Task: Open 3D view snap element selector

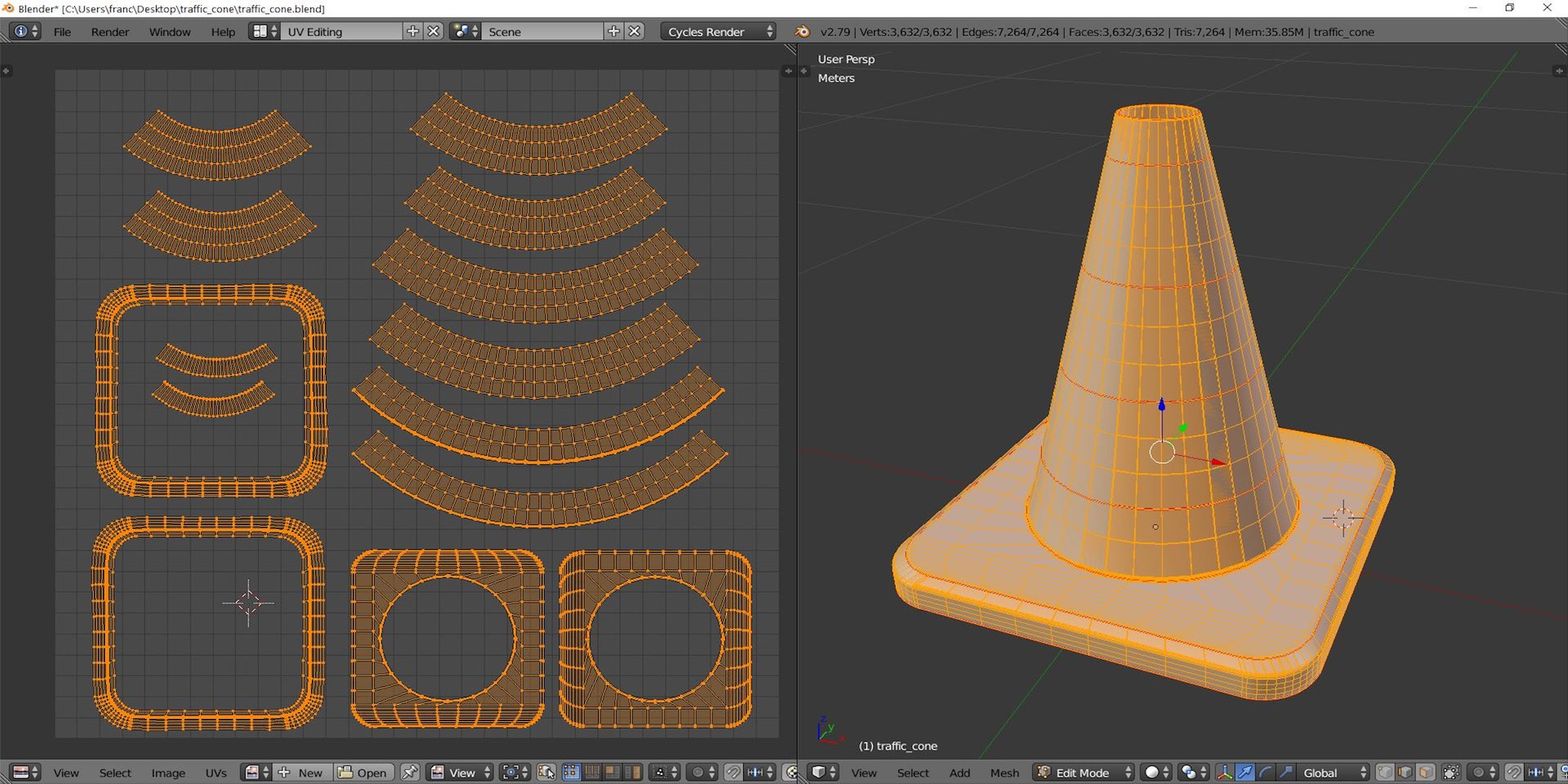Action: (x=1540, y=772)
